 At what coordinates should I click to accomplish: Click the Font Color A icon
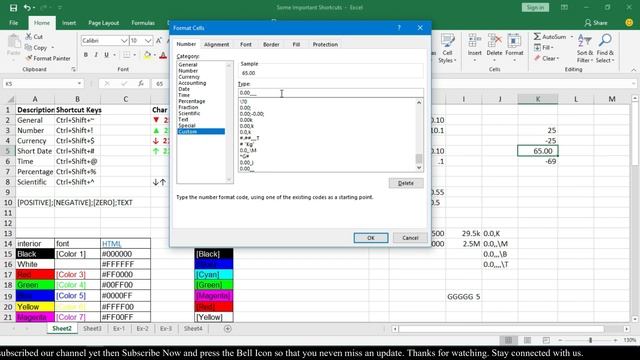coord(163,55)
